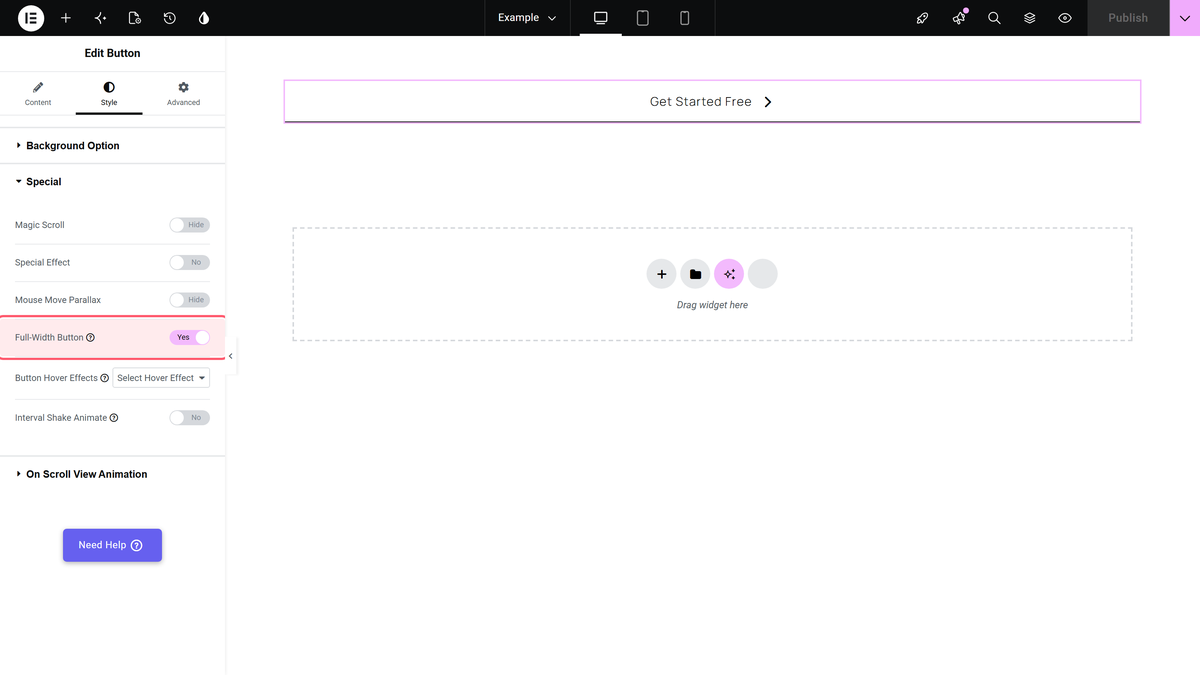This screenshot has height=675, width=1200.
Task: Click the rocket icon in top bar
Action: tap(923, 18)
